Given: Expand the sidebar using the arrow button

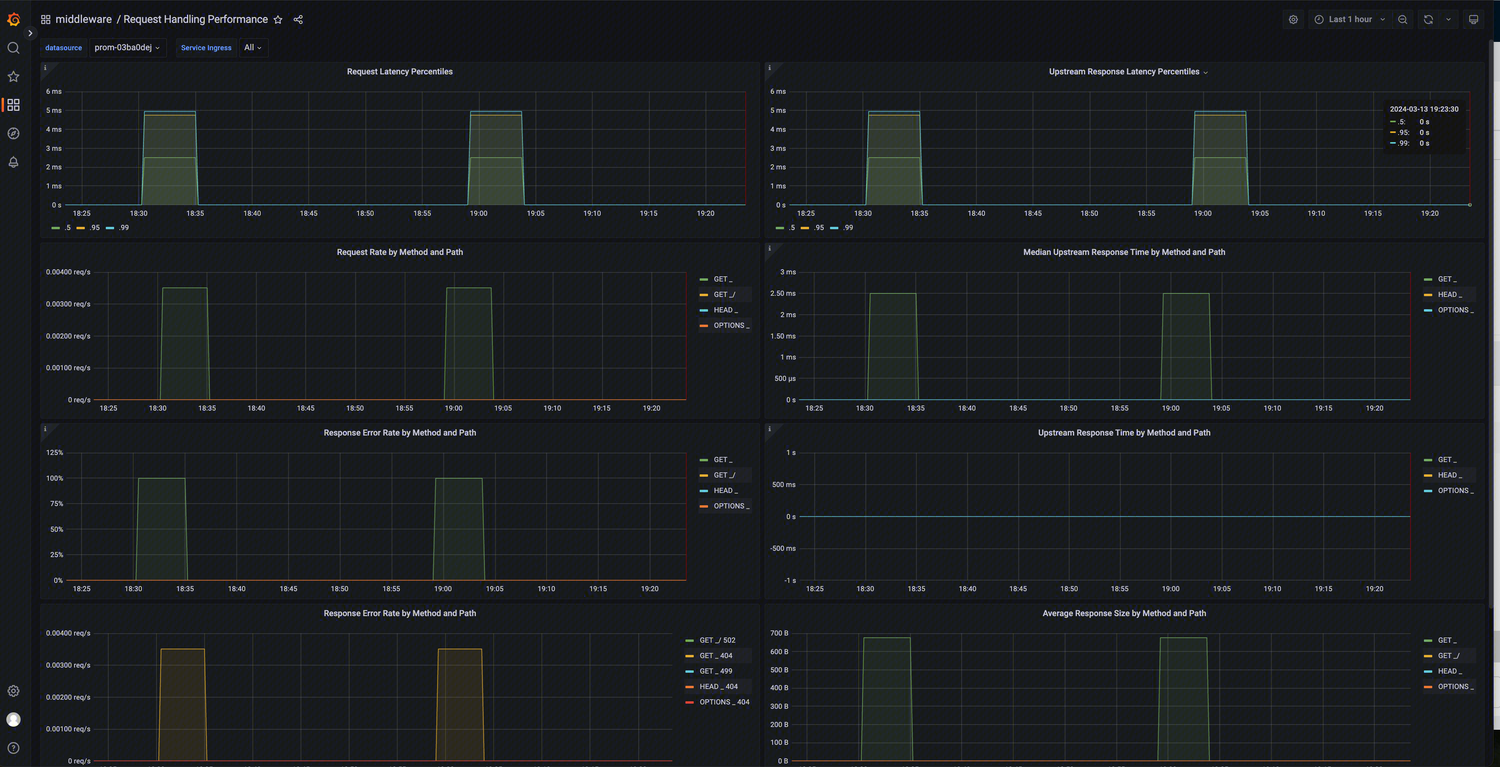Looking at the screenshot, I should (x=30, y=33).
